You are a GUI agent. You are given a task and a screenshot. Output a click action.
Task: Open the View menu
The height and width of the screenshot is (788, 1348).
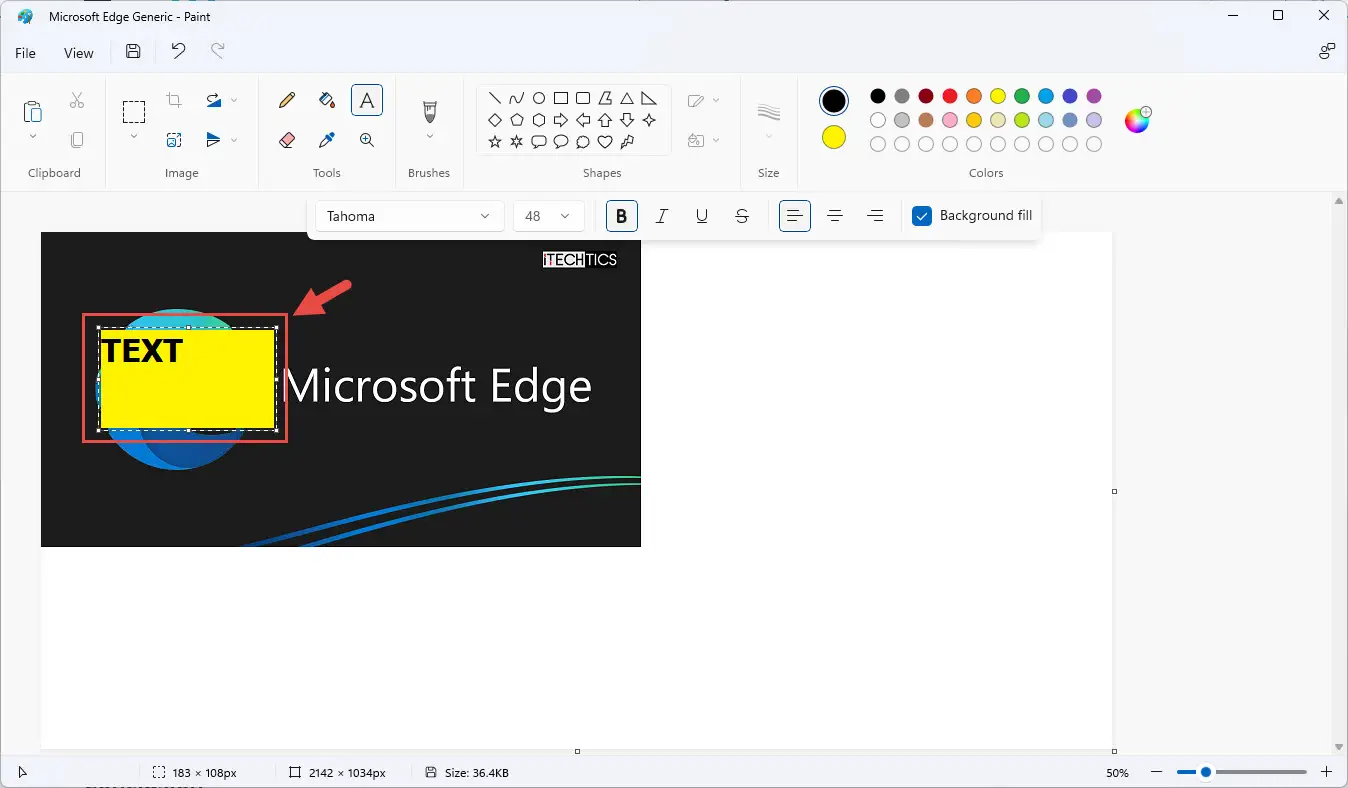(x=79, y=53)
